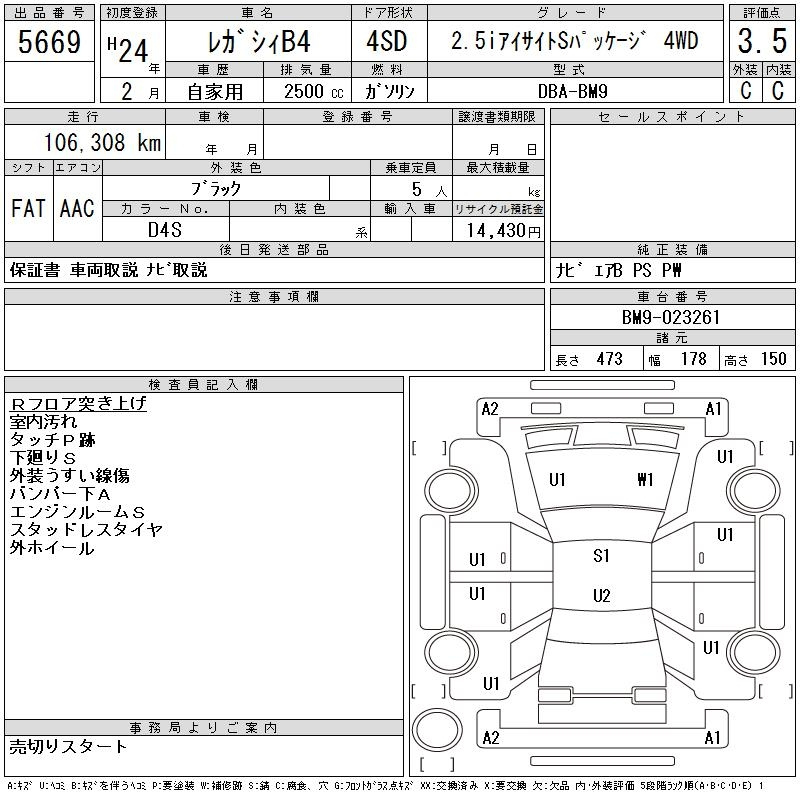
Task: Click the car name レガシィB4
Action: tap(259, 41)
